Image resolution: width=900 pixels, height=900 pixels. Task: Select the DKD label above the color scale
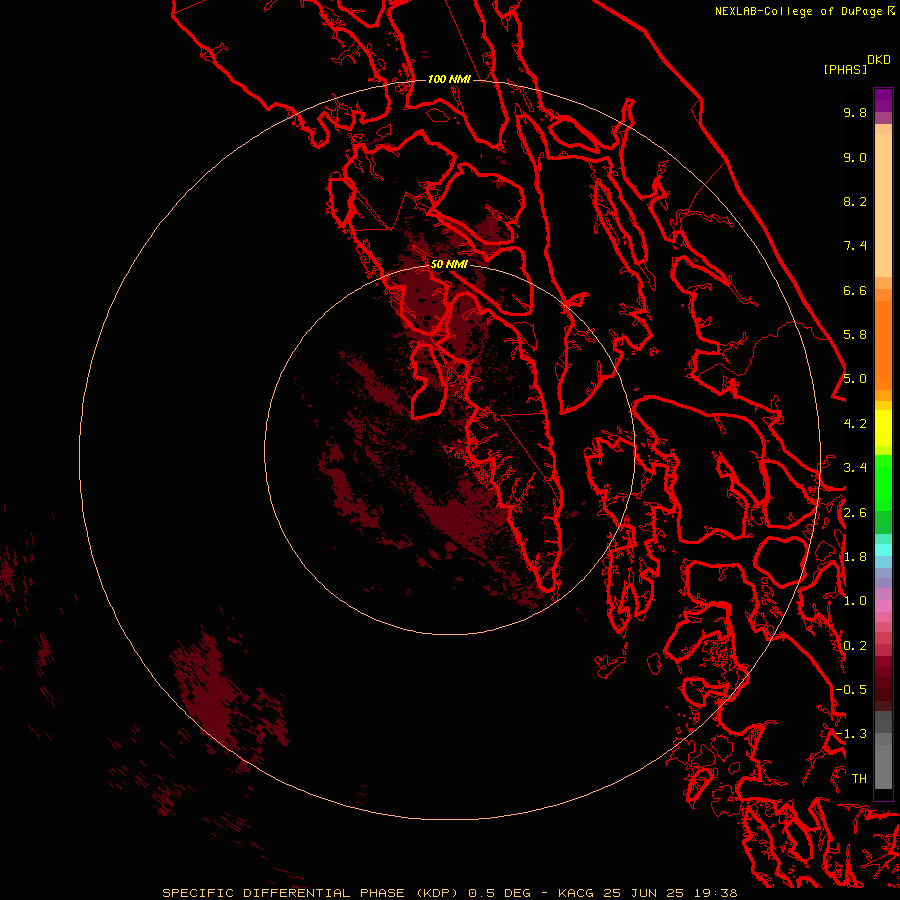879,60
